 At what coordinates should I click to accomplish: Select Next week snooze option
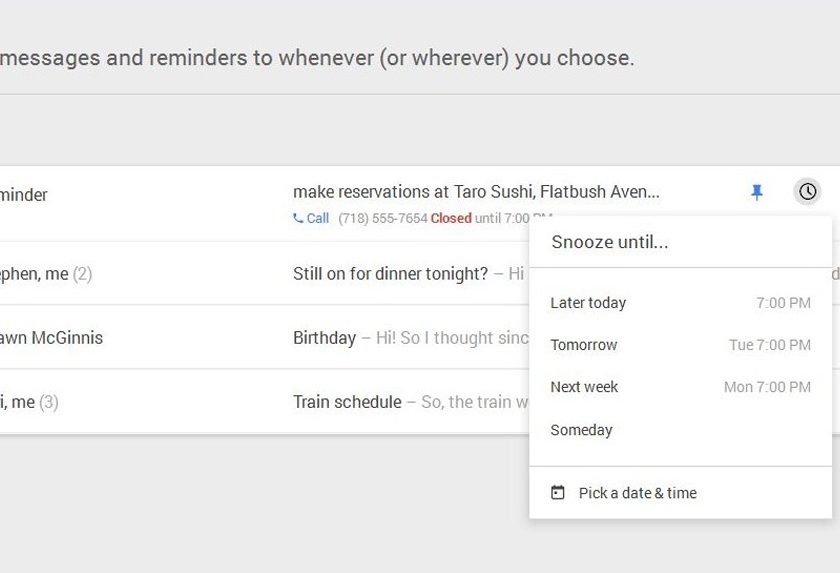coord(584,387)
